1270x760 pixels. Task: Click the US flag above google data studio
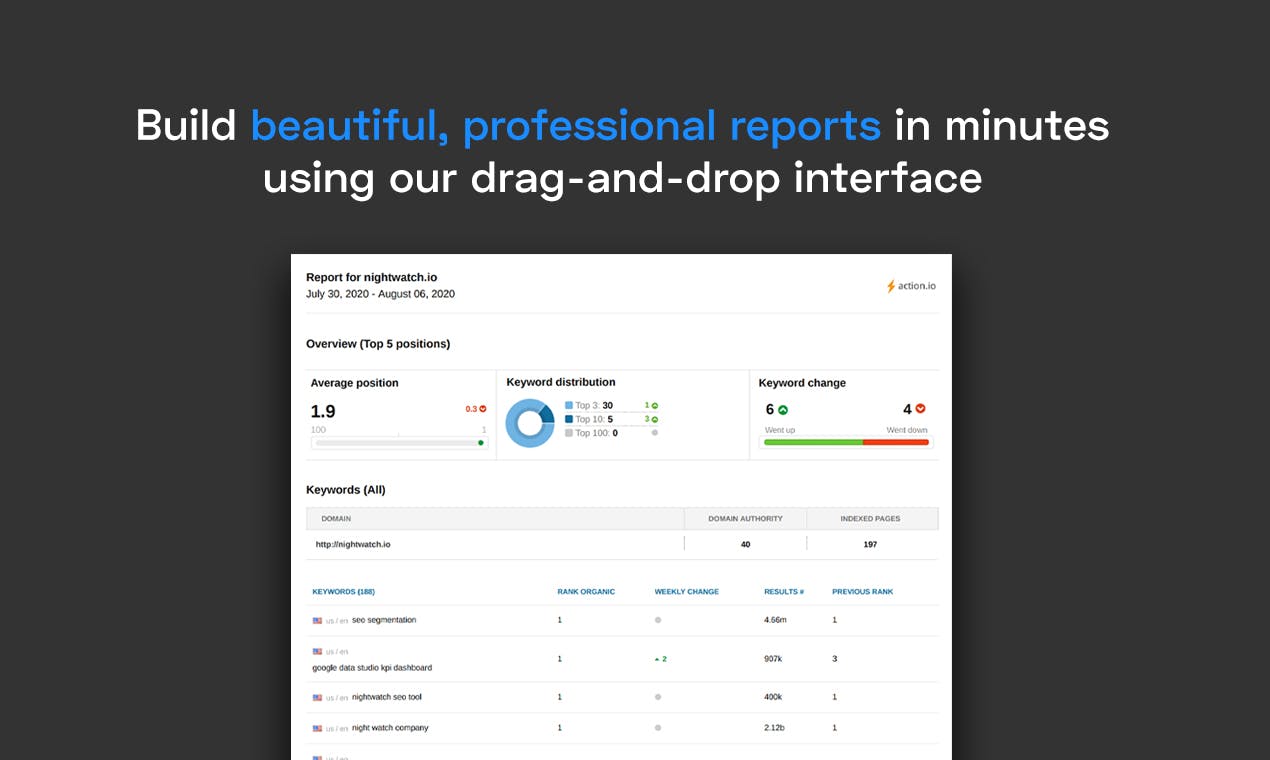pyautogui.click(x=317, y=651)
